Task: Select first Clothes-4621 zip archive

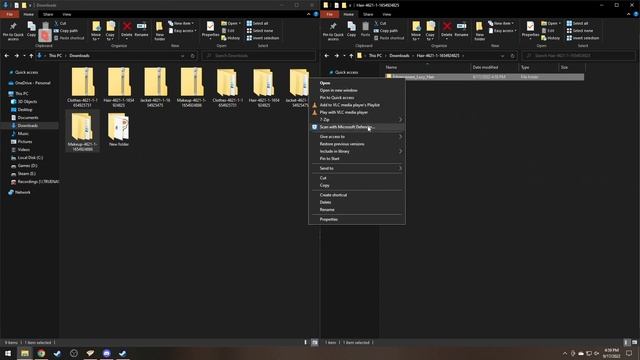Action: coord(82,87)
